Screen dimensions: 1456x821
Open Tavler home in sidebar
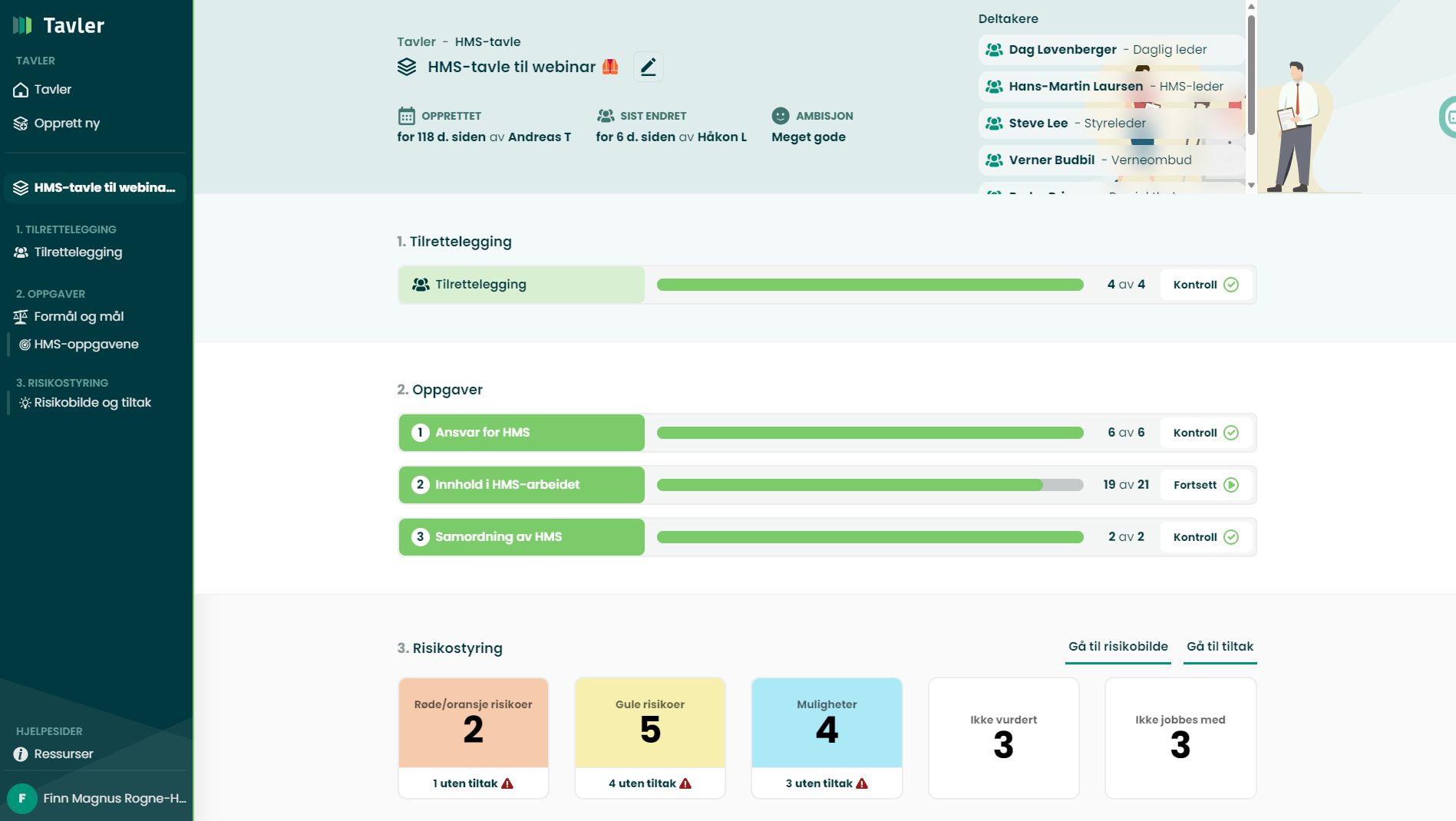click(x=43, y=90)
